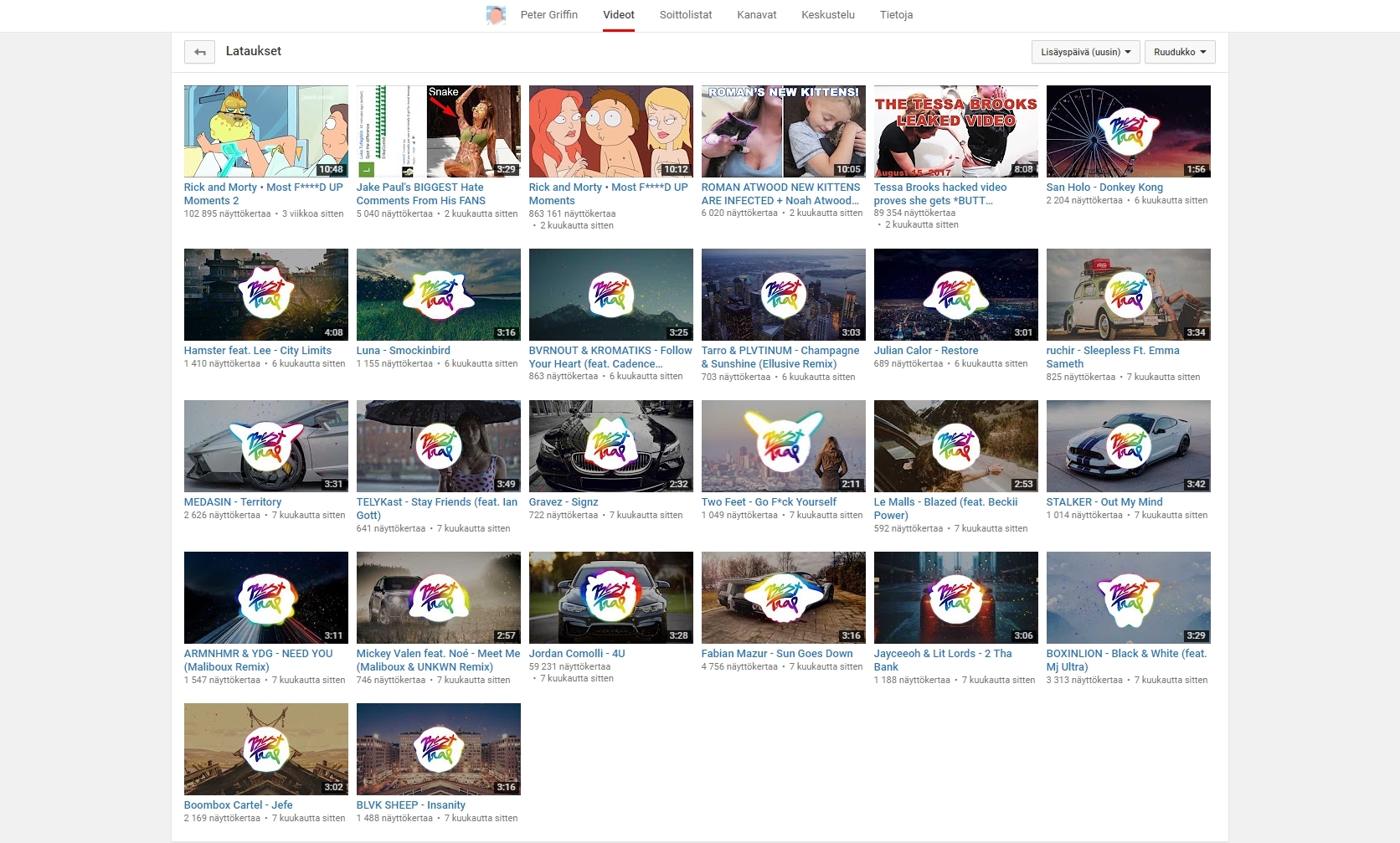The image size is (1400, 843).
Task: Click the Fabian Mazur - Sun Goes Down title
Action: [777, 654]
